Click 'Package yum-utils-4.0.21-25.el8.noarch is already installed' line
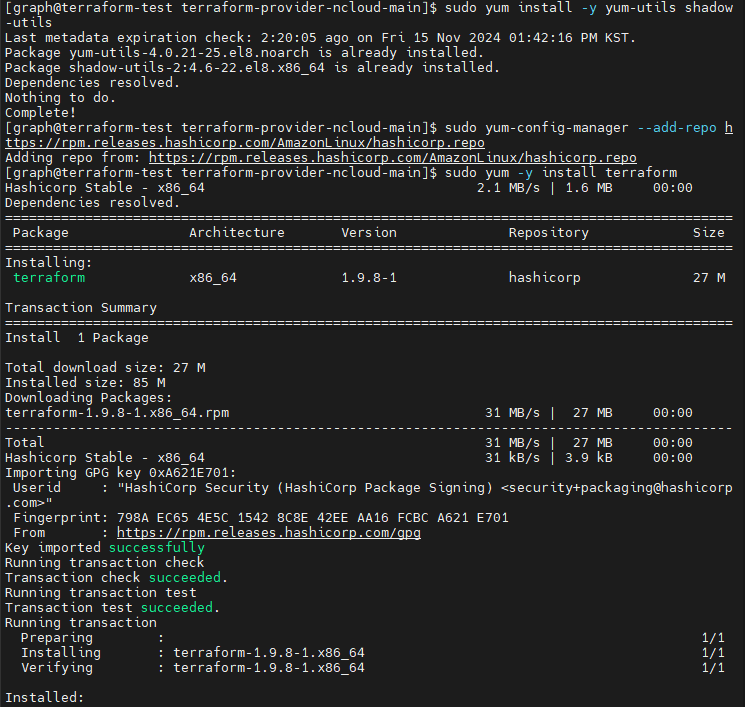The width and height of the screenshot is (745, 707). coord(244,53)
